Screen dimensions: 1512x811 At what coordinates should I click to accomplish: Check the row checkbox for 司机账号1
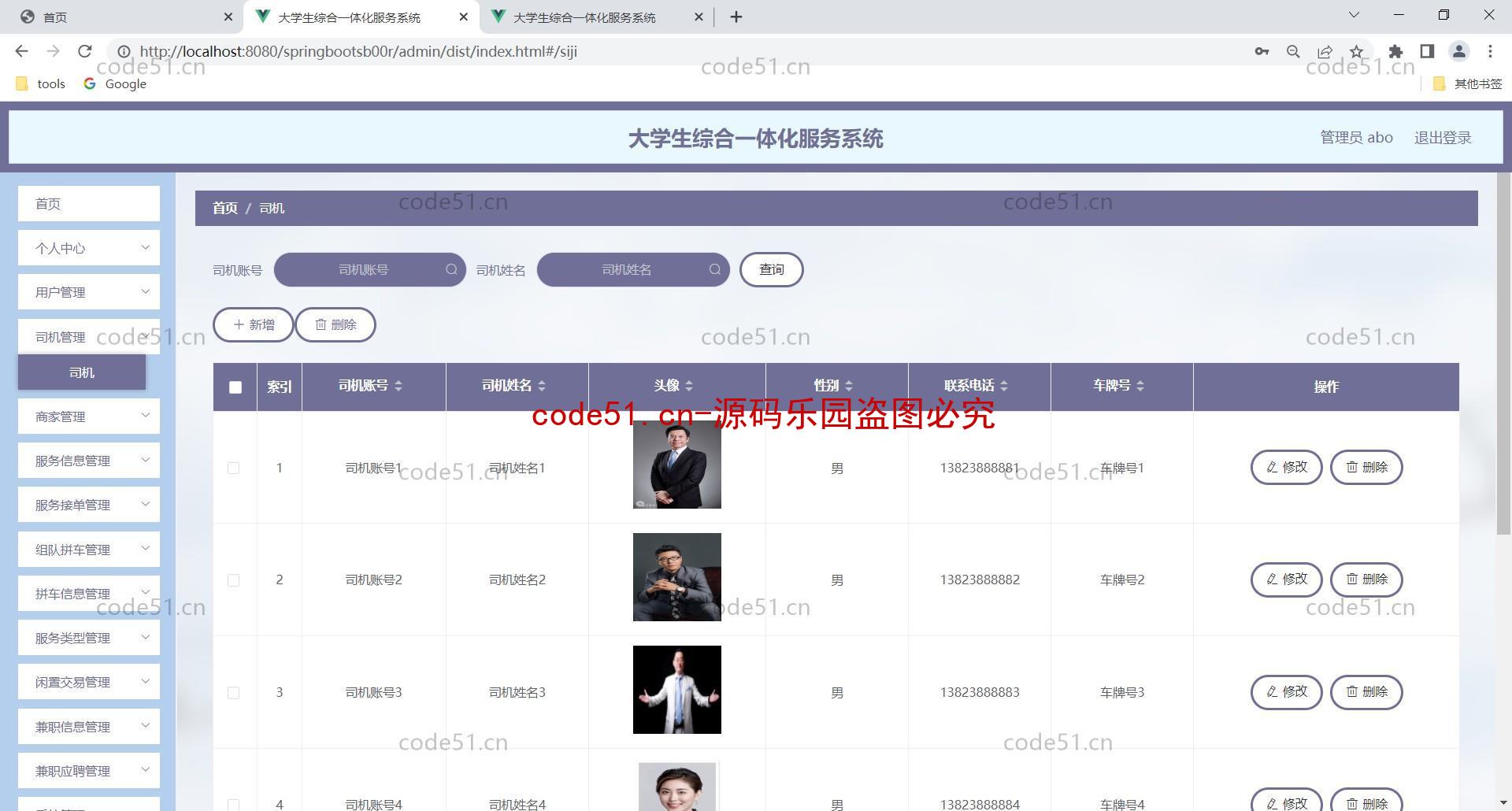pos(233,468)
